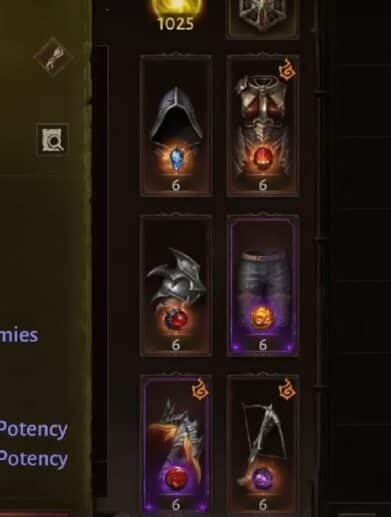Screen dimensions: 391x517
Task: Click the gold 1025 currency orb
Action: (x=176, y=16)
